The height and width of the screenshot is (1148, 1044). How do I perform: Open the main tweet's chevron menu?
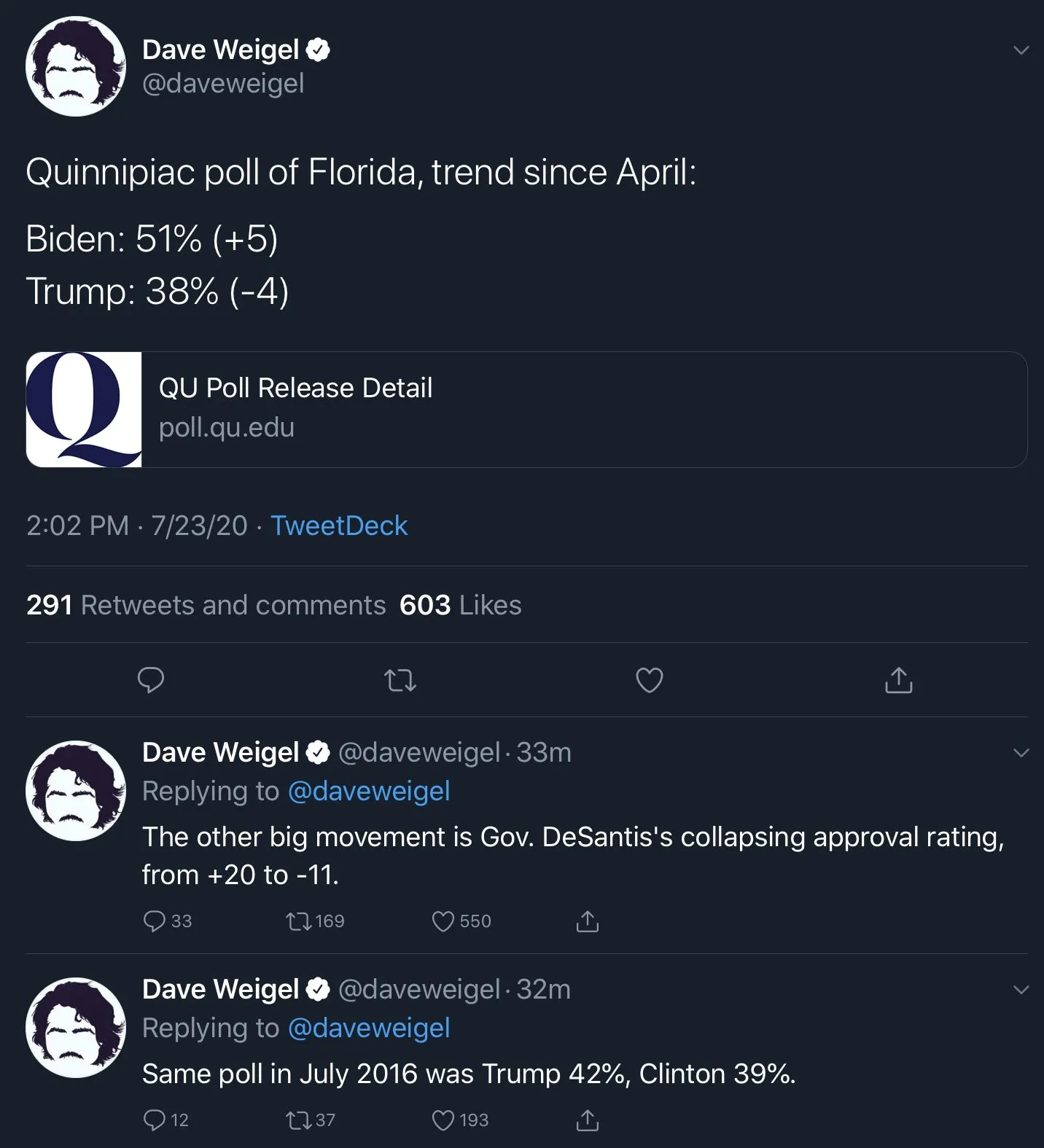click(1021, 50)
